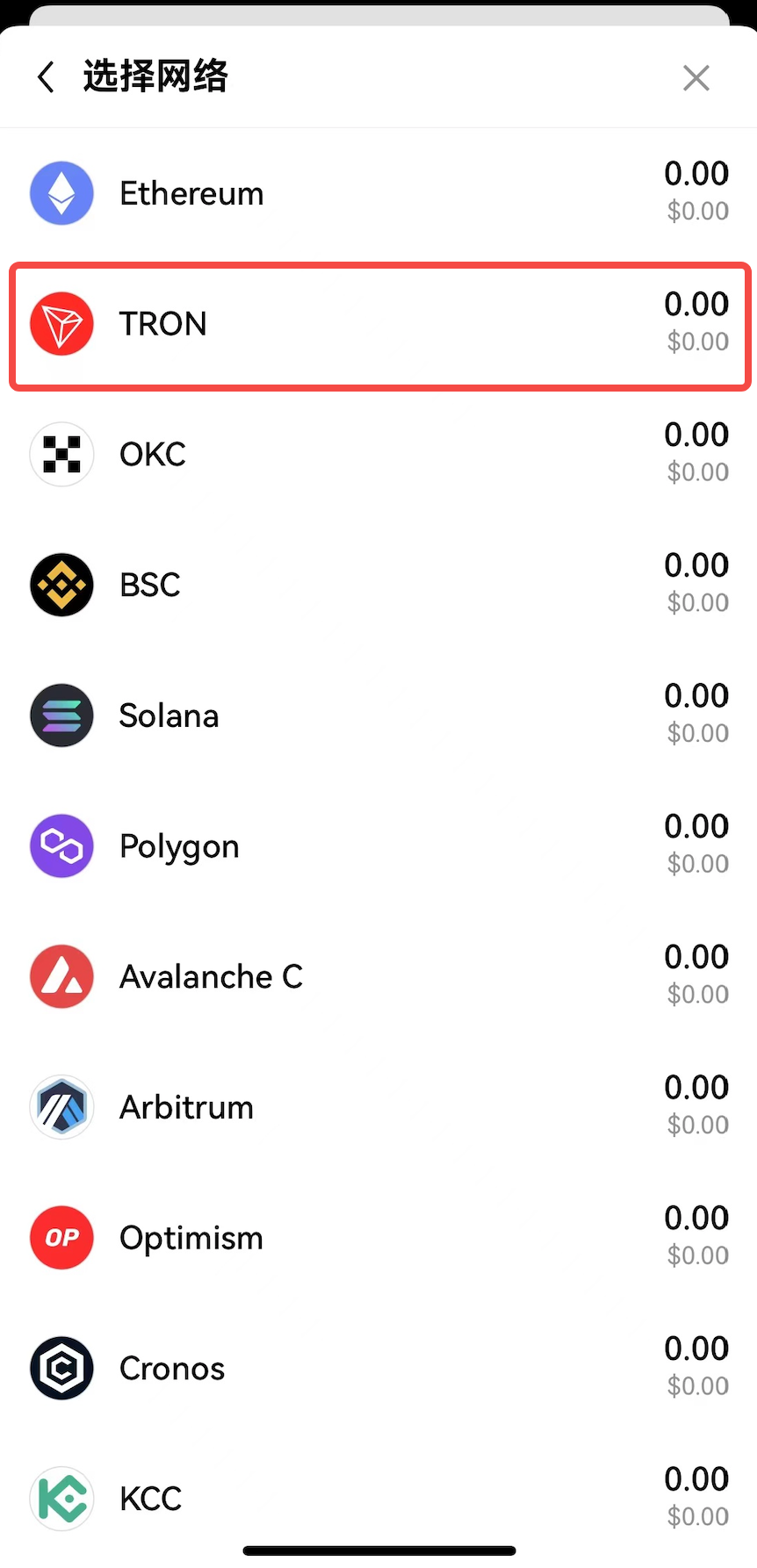Tap the Solana logo icon
Viewport: 757px width, 1568px height.
point(61,716)
